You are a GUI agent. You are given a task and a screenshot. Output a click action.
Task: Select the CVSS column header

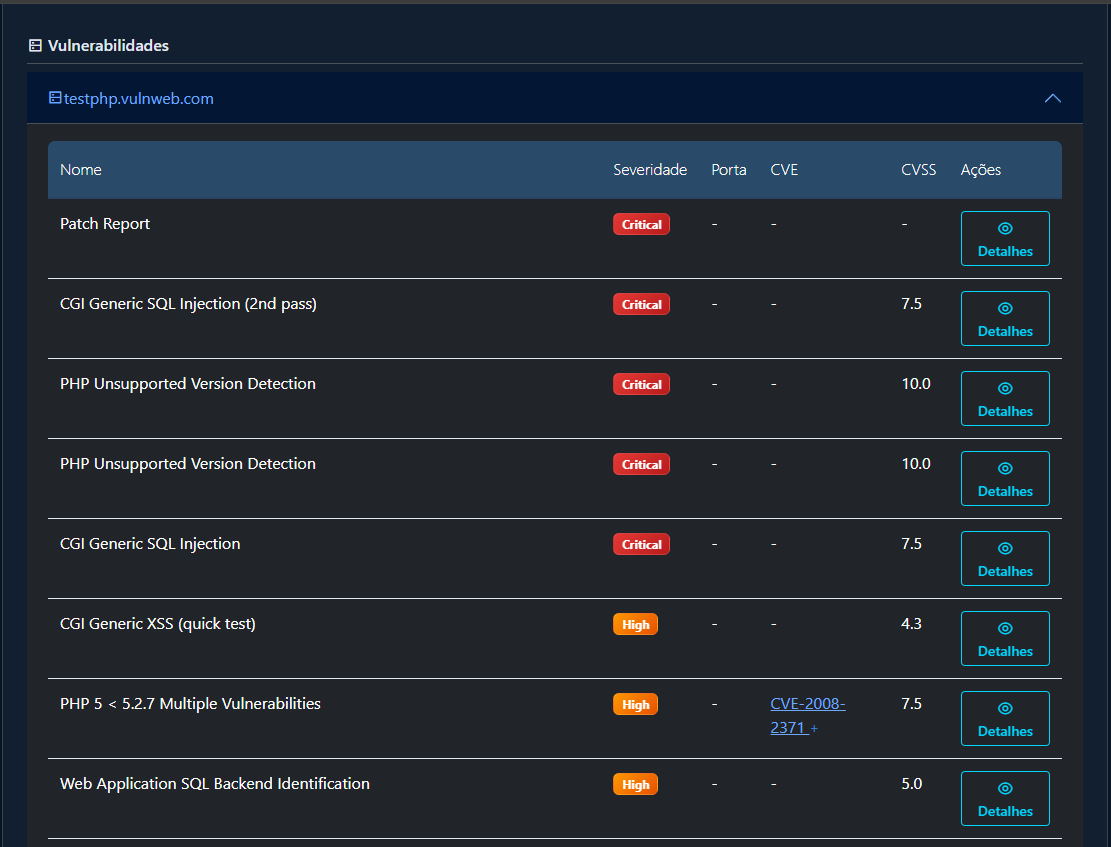pos(918,169)
